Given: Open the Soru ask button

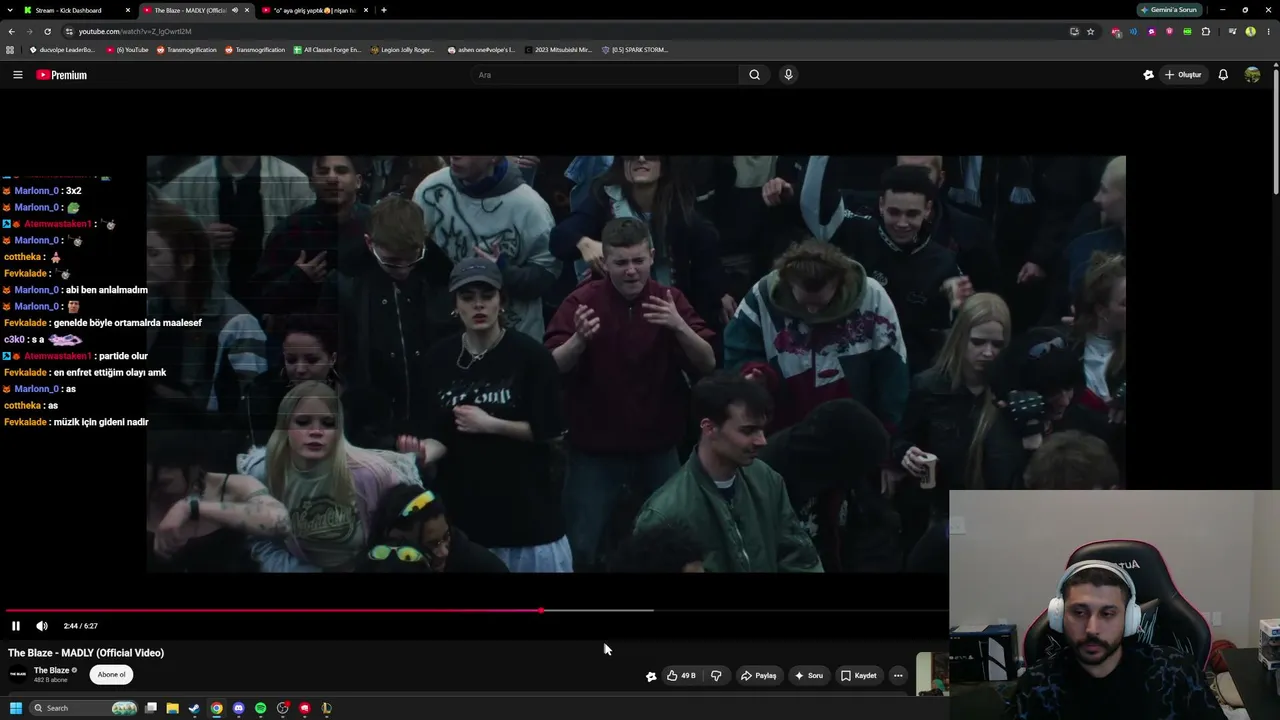Looking at the screenshot, I should [808, 676].
